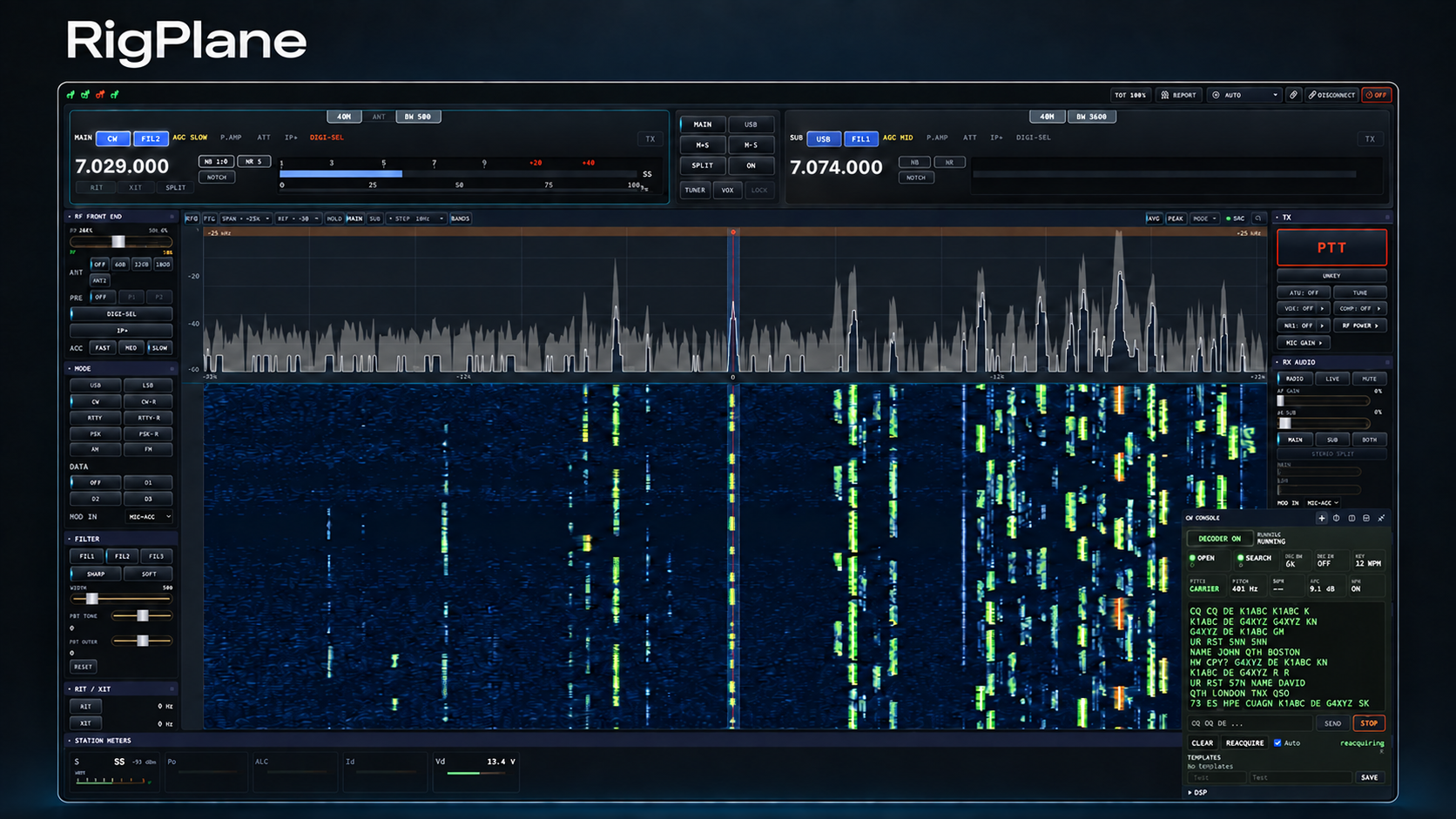
Task: Select CW mode in MODE panel
Action: click(95, 401)
